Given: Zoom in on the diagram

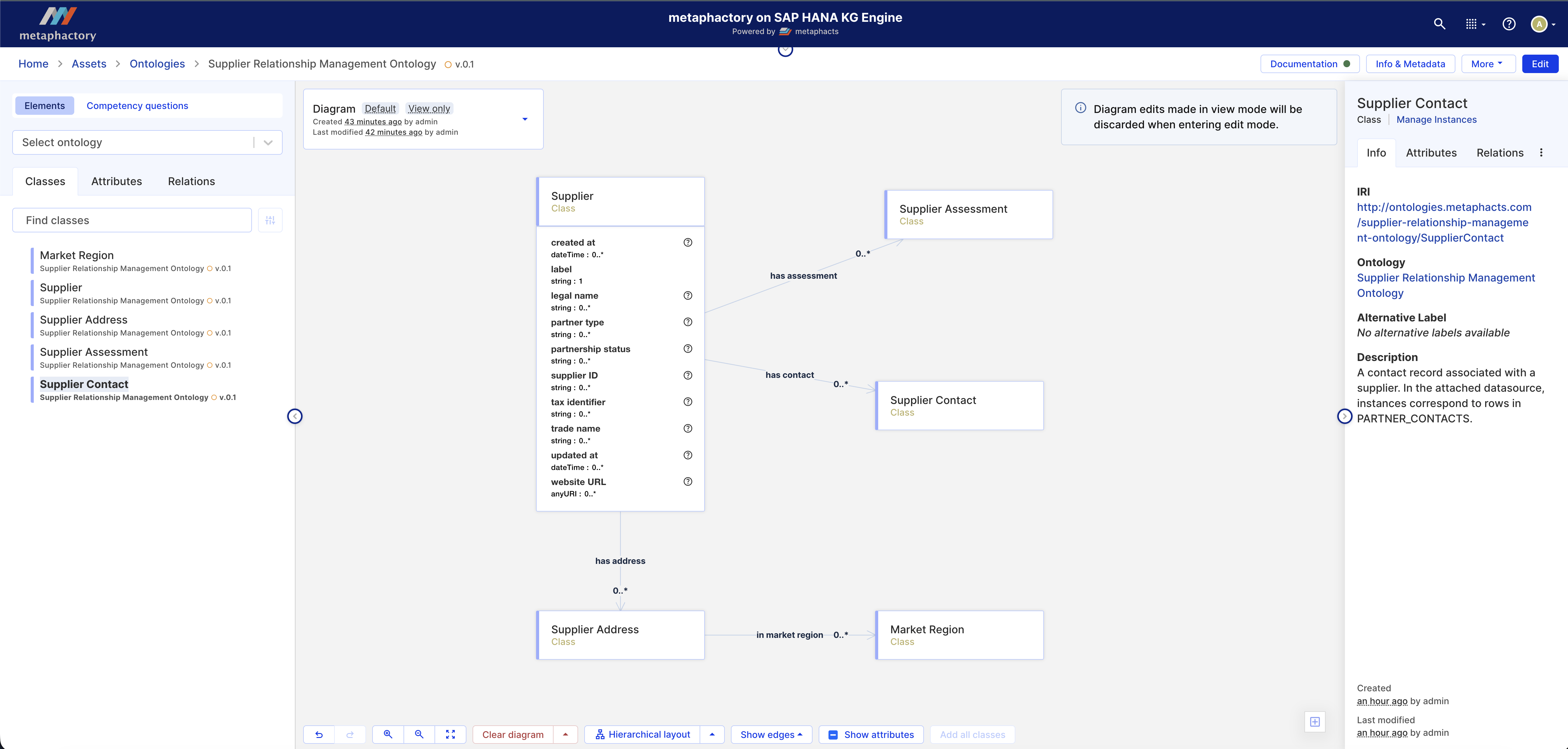Looking at the screenshot, I should [388, 734].
